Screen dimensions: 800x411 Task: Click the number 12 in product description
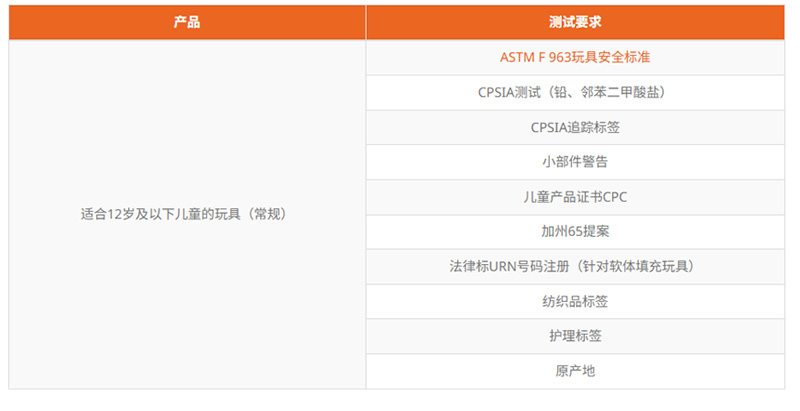coord(119,214)
